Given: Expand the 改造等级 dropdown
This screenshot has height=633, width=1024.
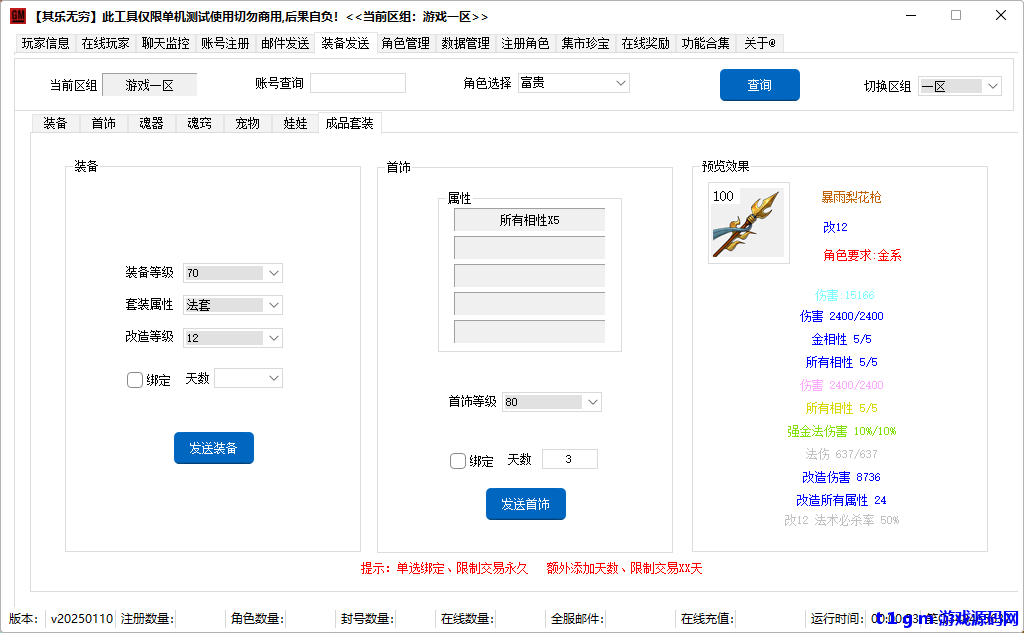Looking at the screenshot, I should (232, 338).
